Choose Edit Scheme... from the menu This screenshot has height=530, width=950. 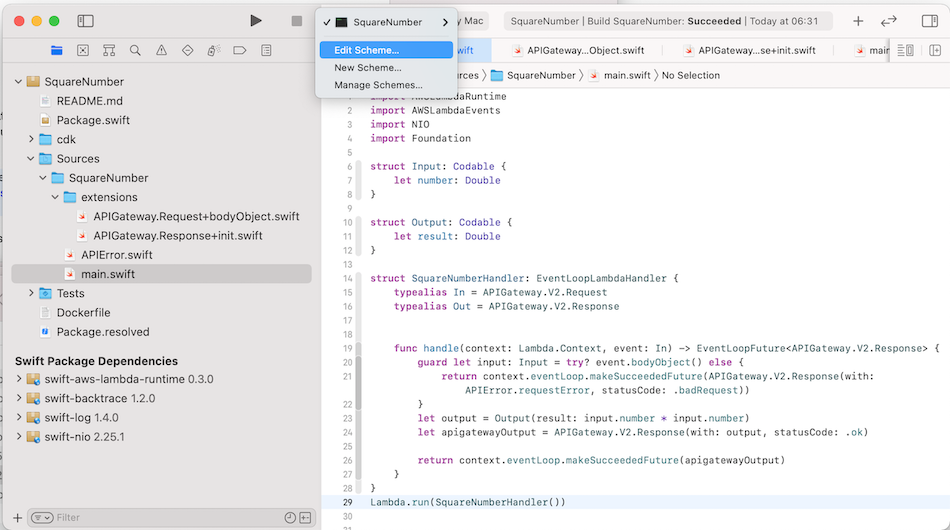coord(386,50)
